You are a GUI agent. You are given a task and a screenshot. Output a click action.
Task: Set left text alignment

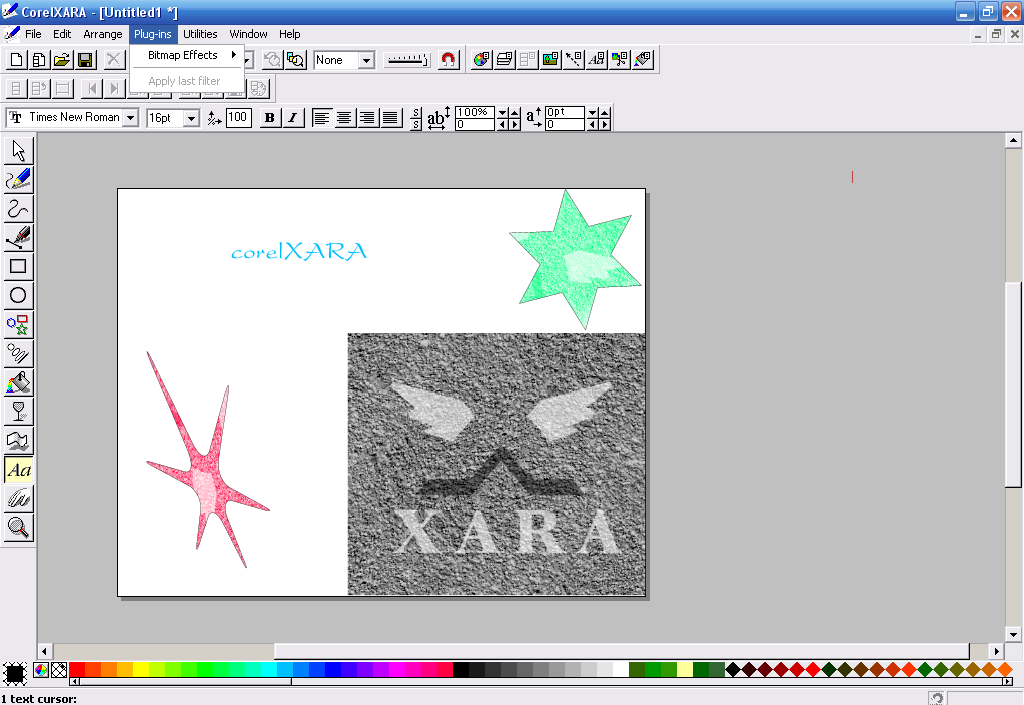pyautogui.click(x=321, y=118)
